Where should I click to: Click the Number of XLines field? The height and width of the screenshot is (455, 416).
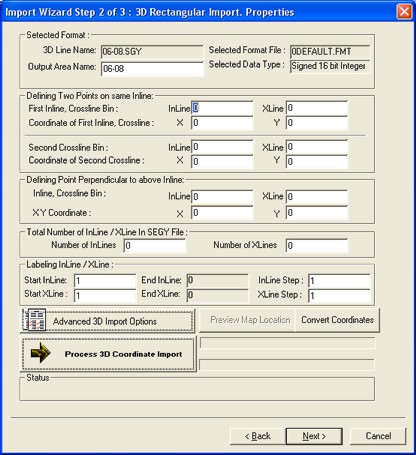(x=317, y=246)
